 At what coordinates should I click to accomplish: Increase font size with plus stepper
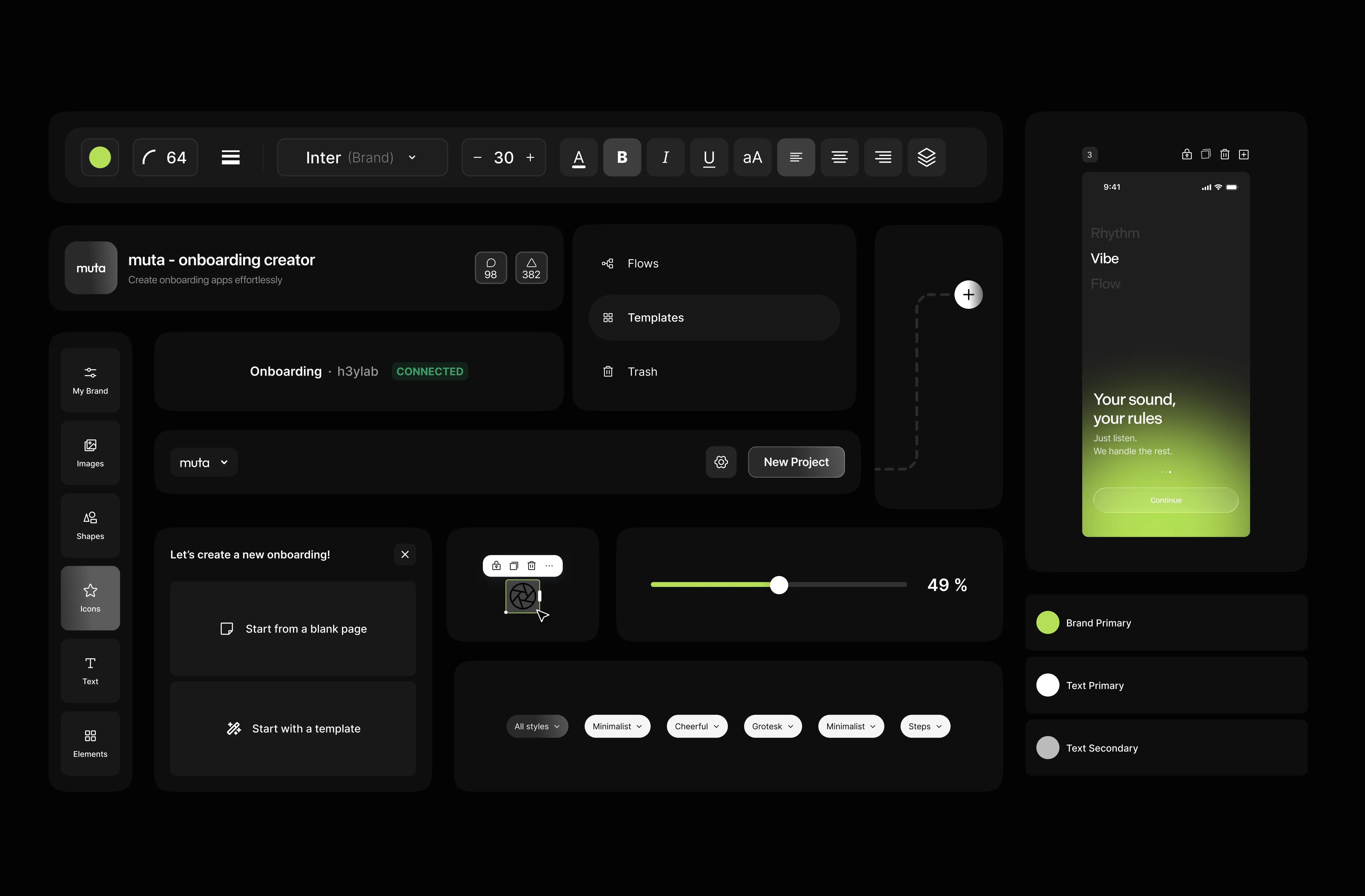(530, 157)
